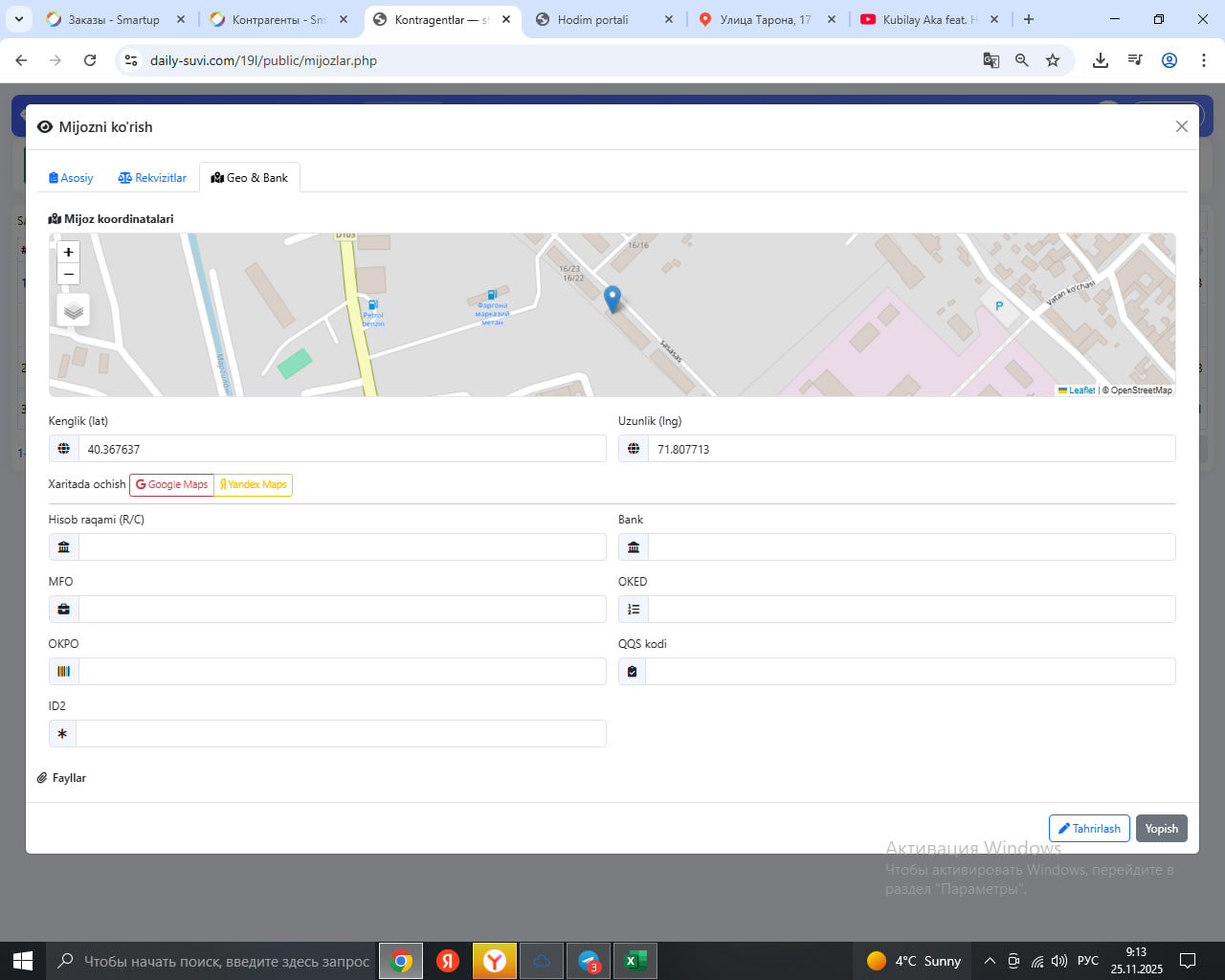This screenshot has width=1225, height=980.
Task: Open Chrome downloads icon
Action: point(1101,60)
